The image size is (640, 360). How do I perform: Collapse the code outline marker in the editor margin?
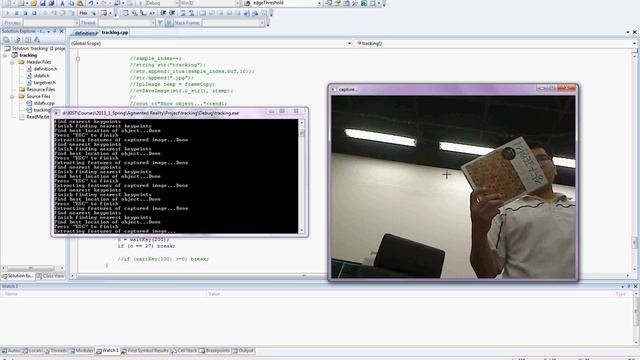pyautogui.click(x=78, y=59)
